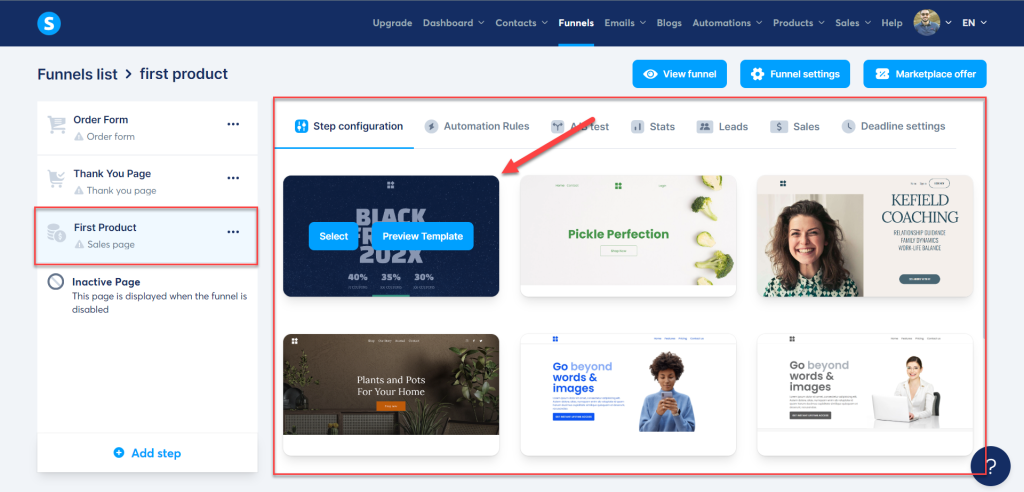1024x492 pixels.
Task: Click the Order Form cart icon
Action: click(x=57, y=126)
